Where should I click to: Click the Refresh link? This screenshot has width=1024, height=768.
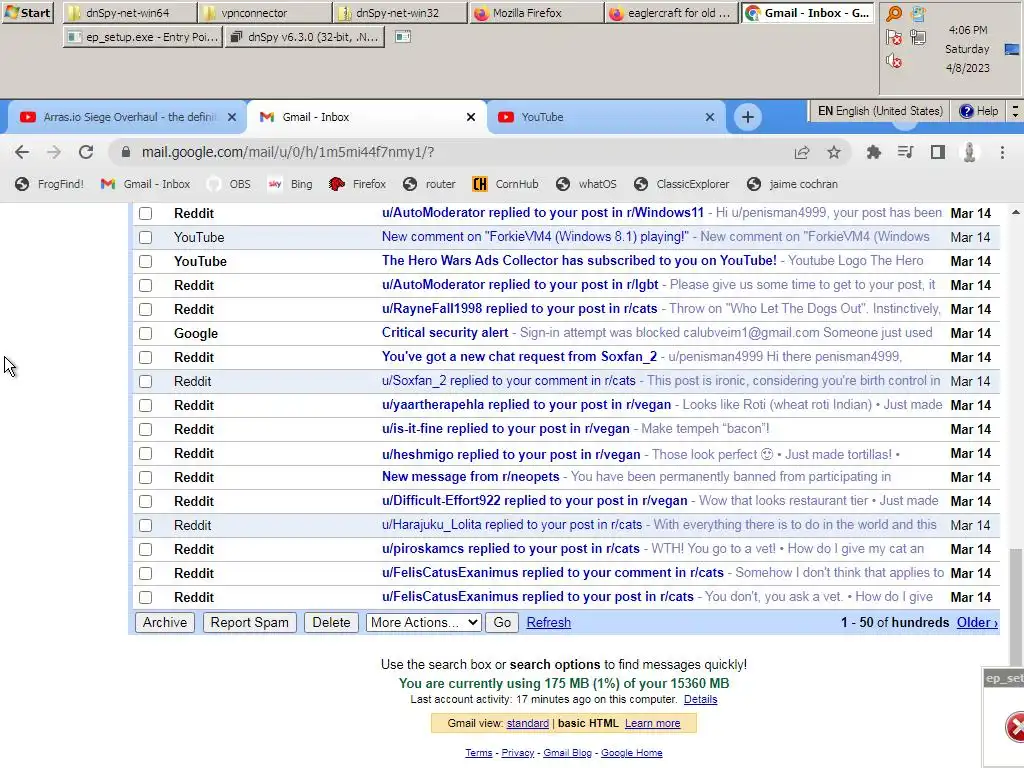click(x=549, y=622)
